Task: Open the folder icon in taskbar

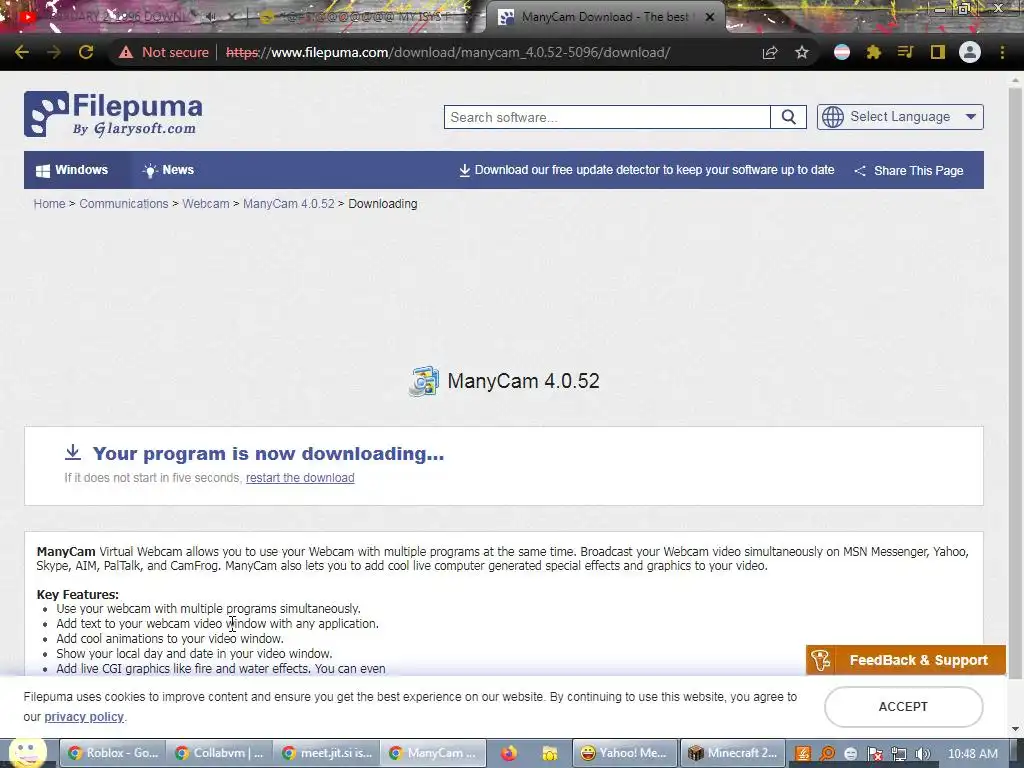Action: click(x=549, y=754)
